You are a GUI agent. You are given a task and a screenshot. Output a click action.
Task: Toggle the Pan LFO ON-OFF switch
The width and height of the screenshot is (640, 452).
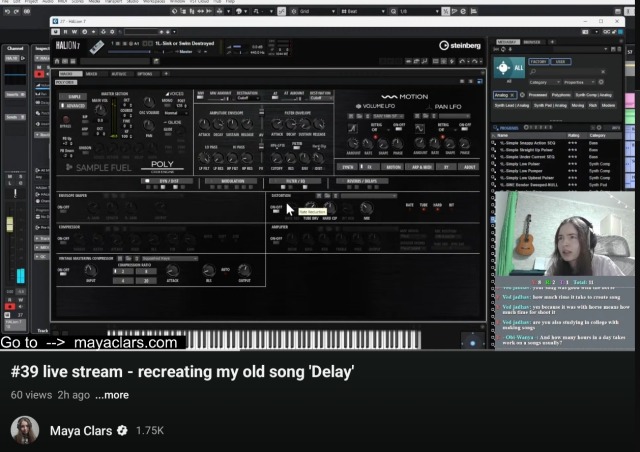[x=464, y=129]
